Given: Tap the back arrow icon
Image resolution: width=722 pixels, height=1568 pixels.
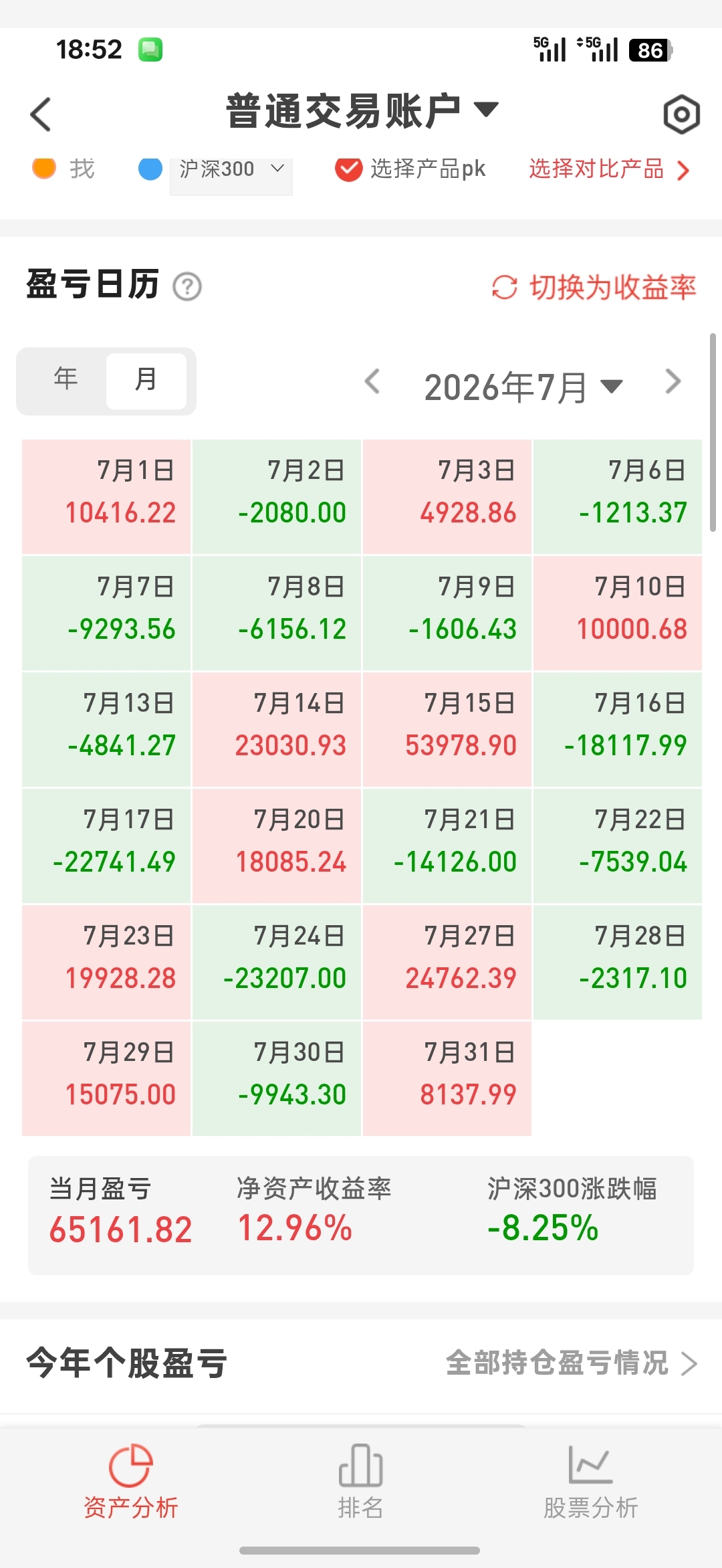Looking at the screenshot, I should coord(41,114).
